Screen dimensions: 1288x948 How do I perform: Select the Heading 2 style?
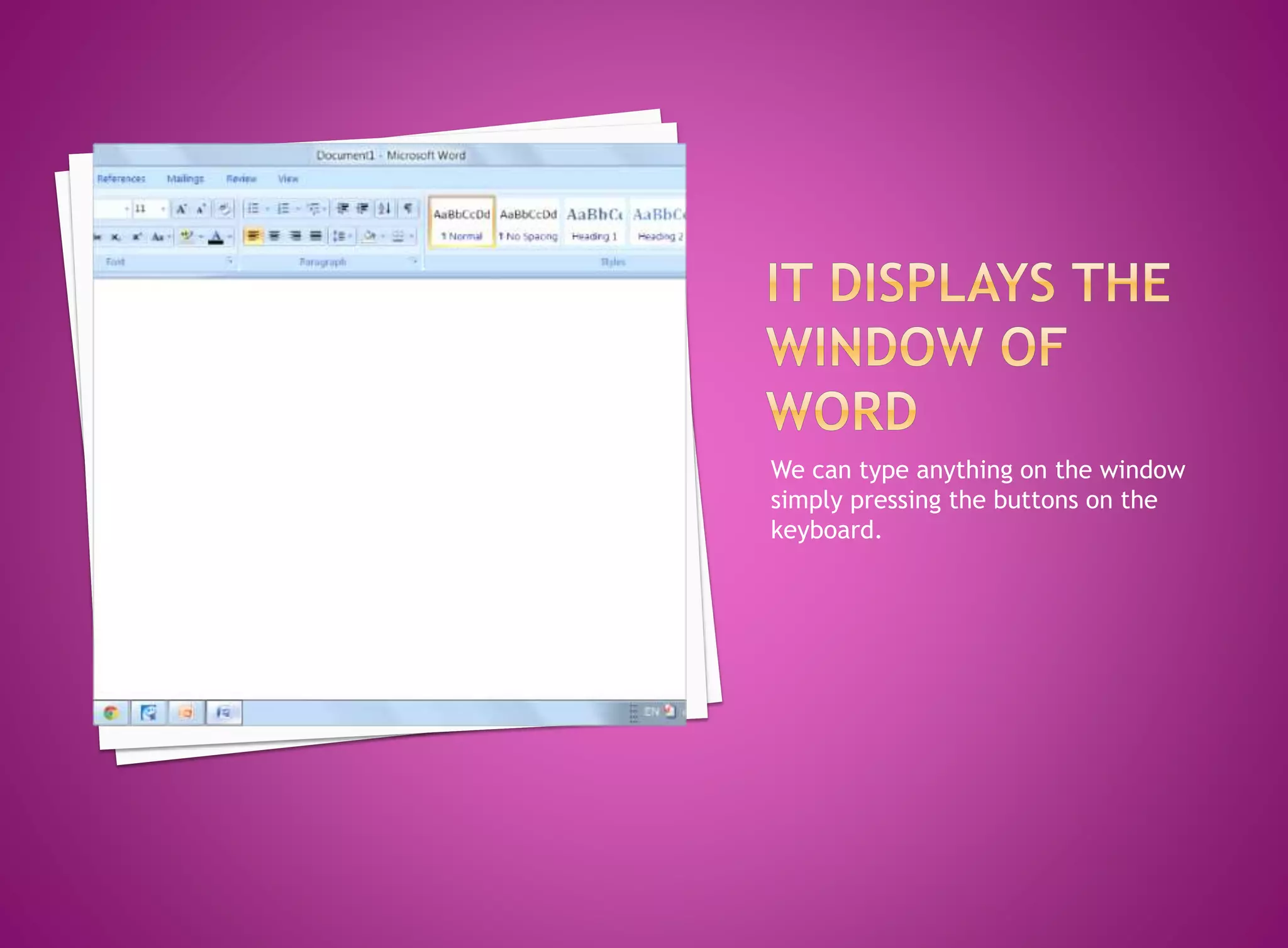click(658, 222)
